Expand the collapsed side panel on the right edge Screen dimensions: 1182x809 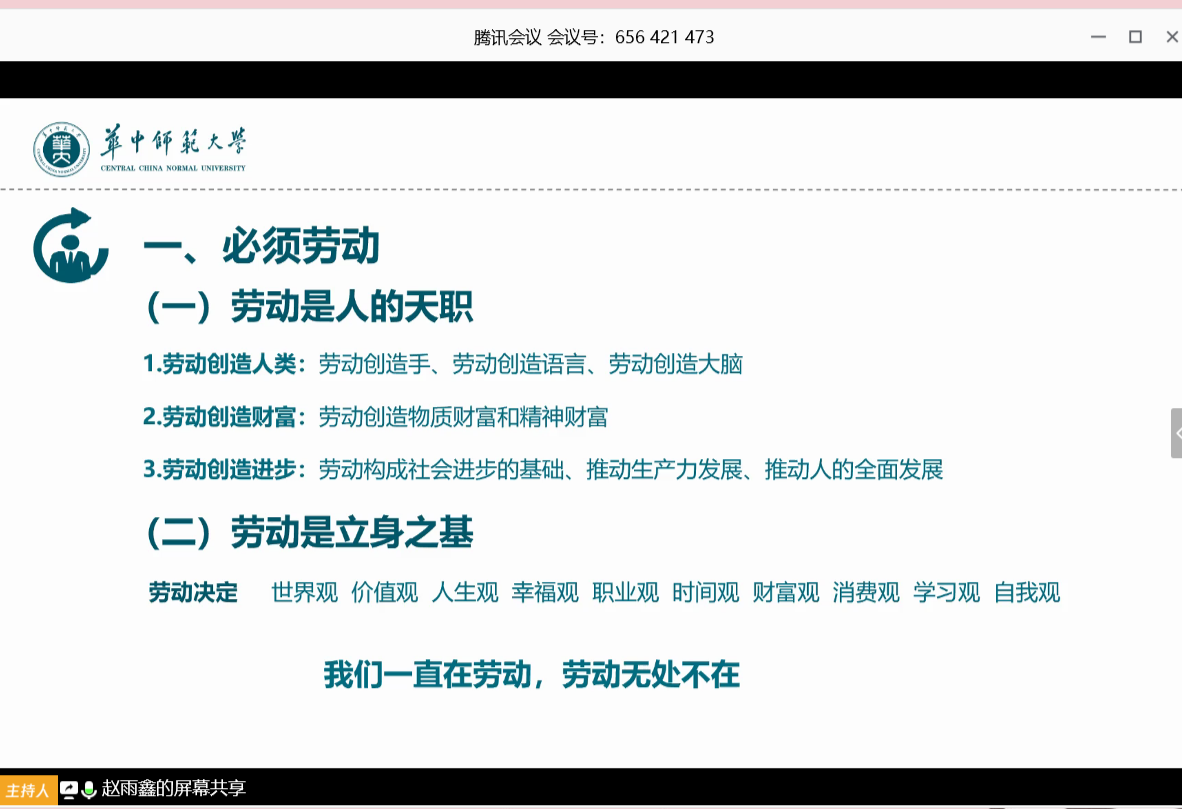(x=1176, y=433)
